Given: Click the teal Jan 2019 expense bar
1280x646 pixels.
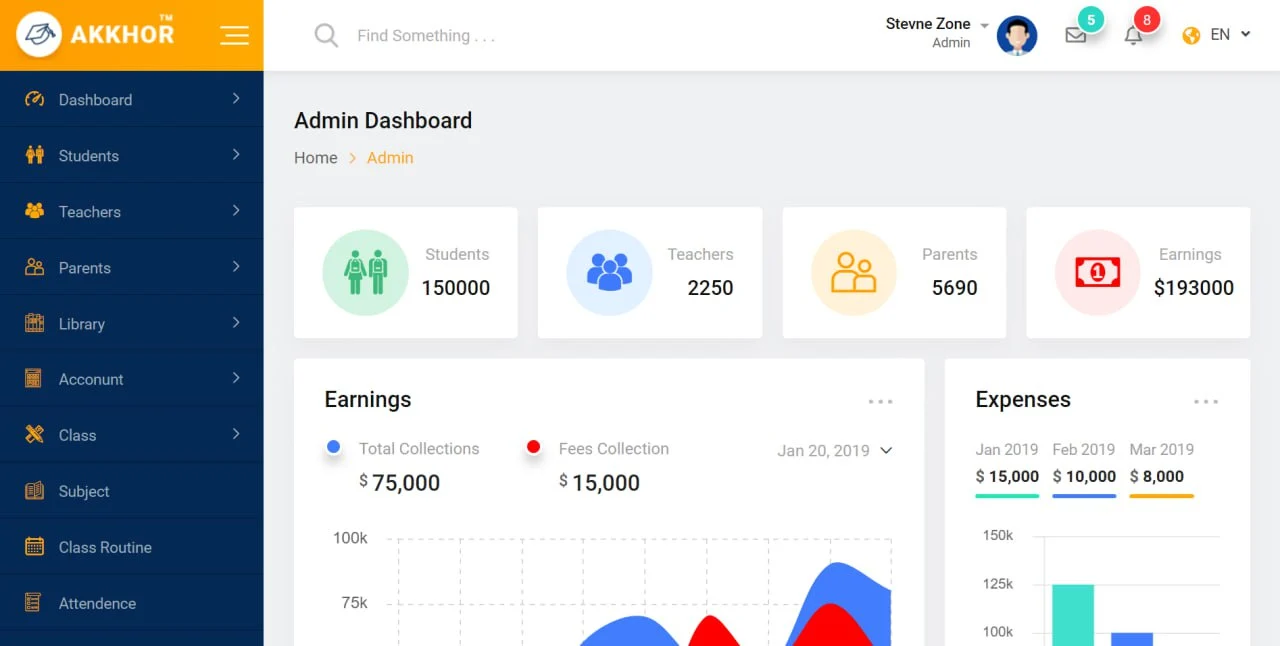Looking at the screenshot, I should [1073, 615].
